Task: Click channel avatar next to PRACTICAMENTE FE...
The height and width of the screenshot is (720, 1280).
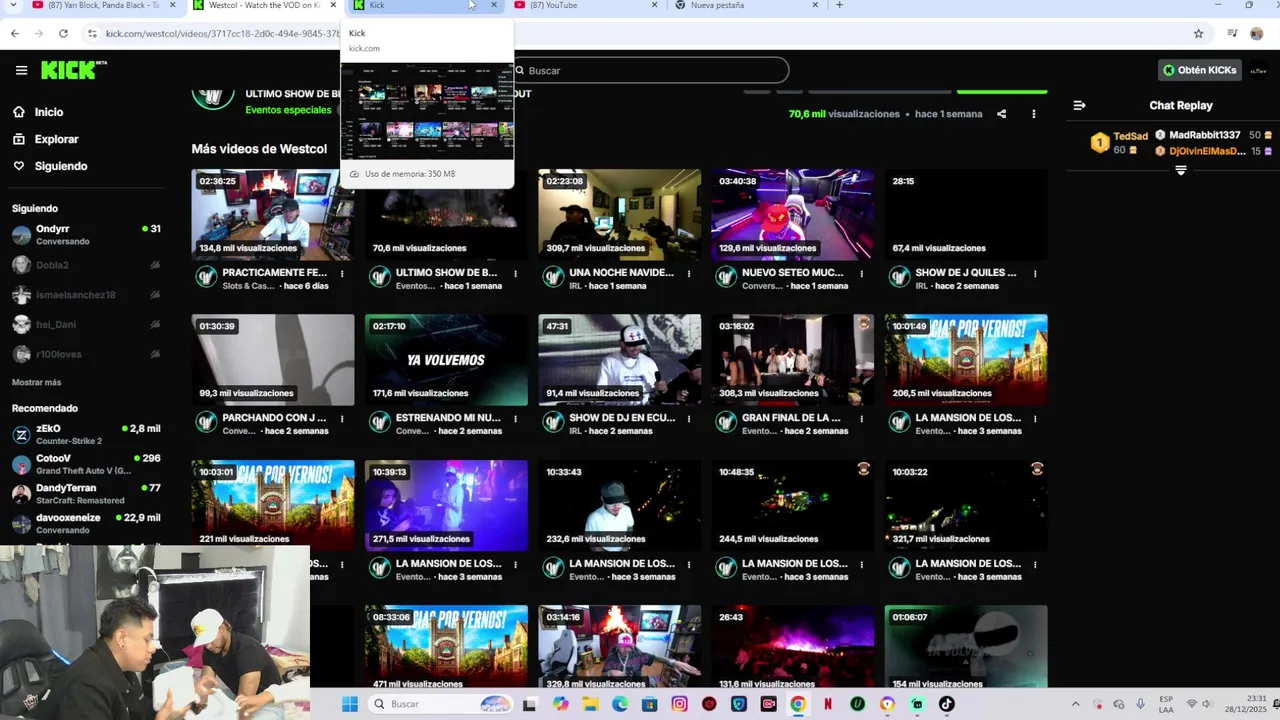Action: click(206, 277)
